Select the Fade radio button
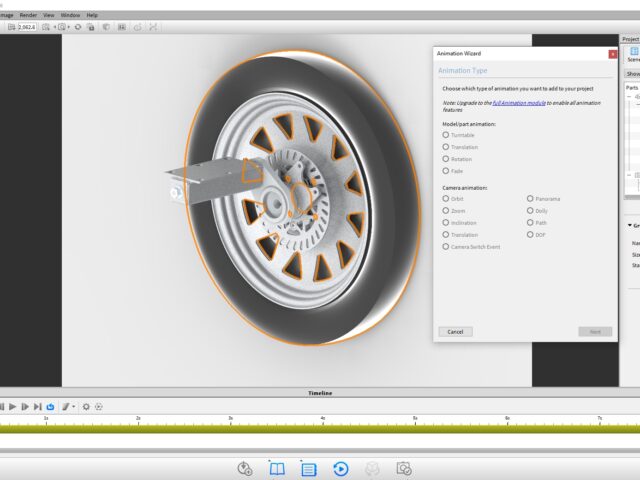 click(x=446, y=171)
